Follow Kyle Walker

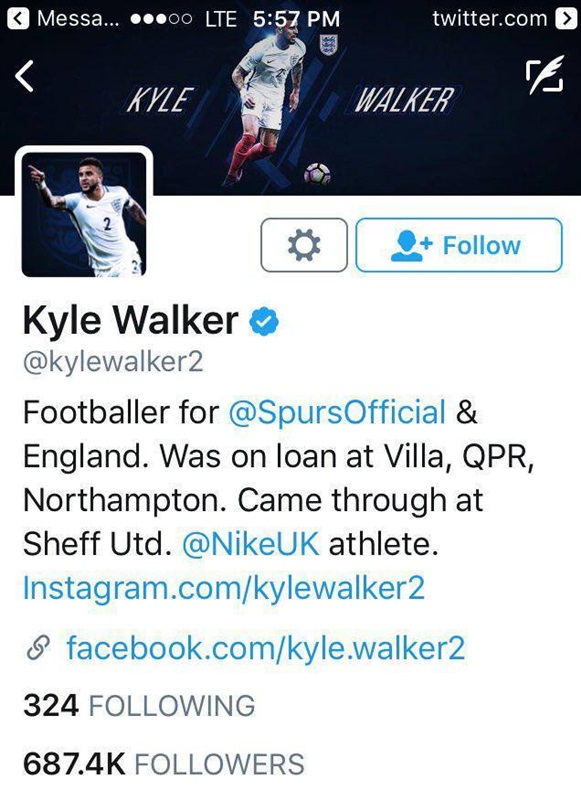pyautogui.click(x=459, y=245)
